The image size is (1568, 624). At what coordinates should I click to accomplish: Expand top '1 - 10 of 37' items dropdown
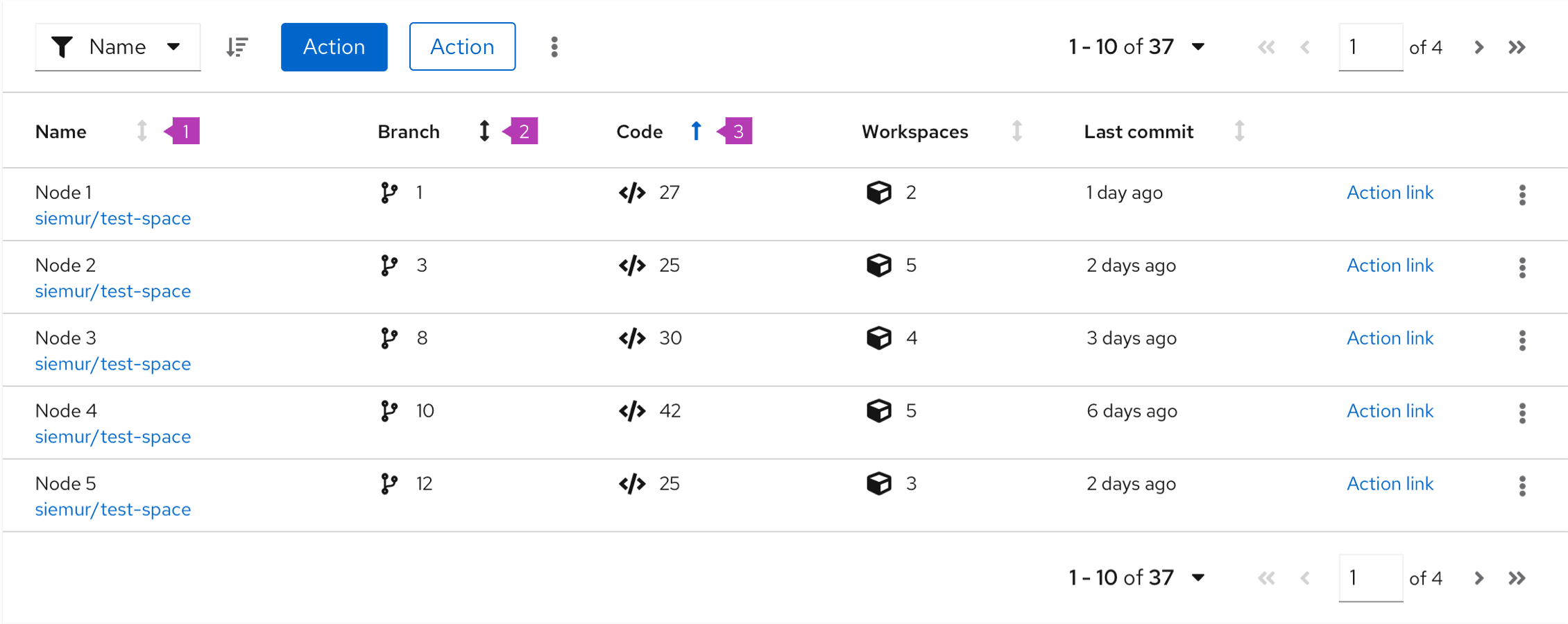1198,47
